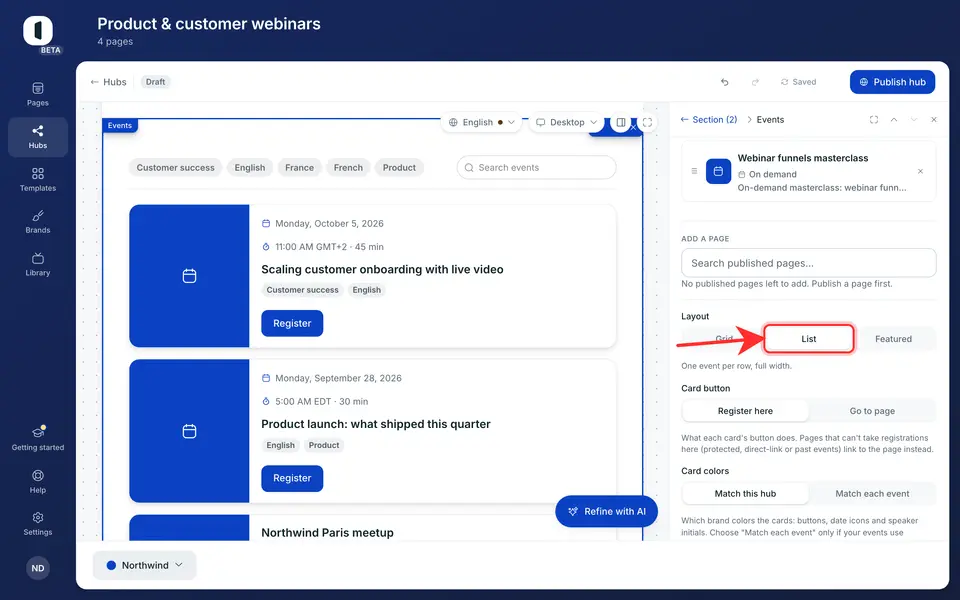Open the English language dropdown
The height and width of the screenshot is (600, 960).
(481, 122)
